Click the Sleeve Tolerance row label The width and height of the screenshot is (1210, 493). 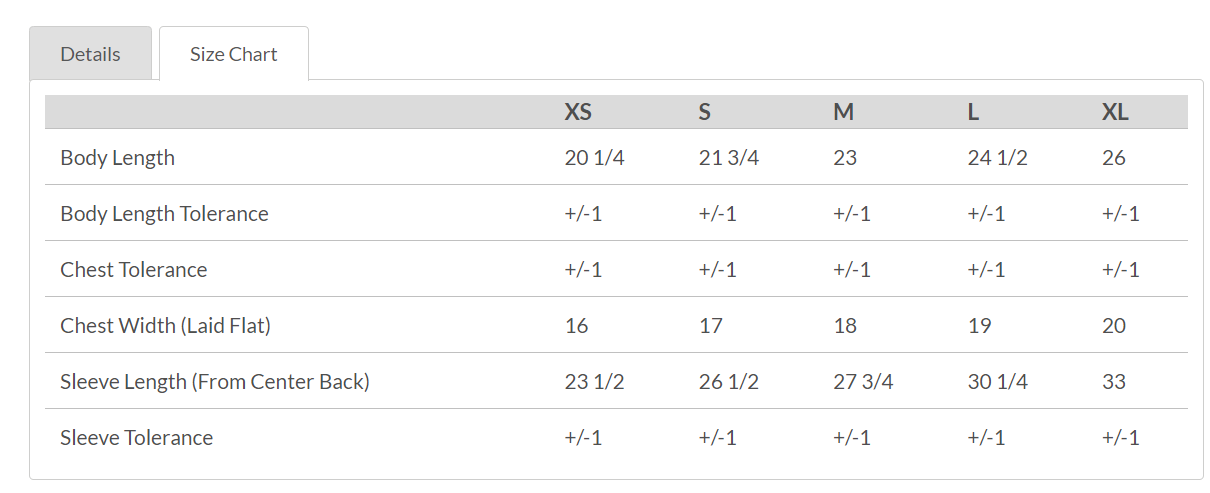pos(137,437)
